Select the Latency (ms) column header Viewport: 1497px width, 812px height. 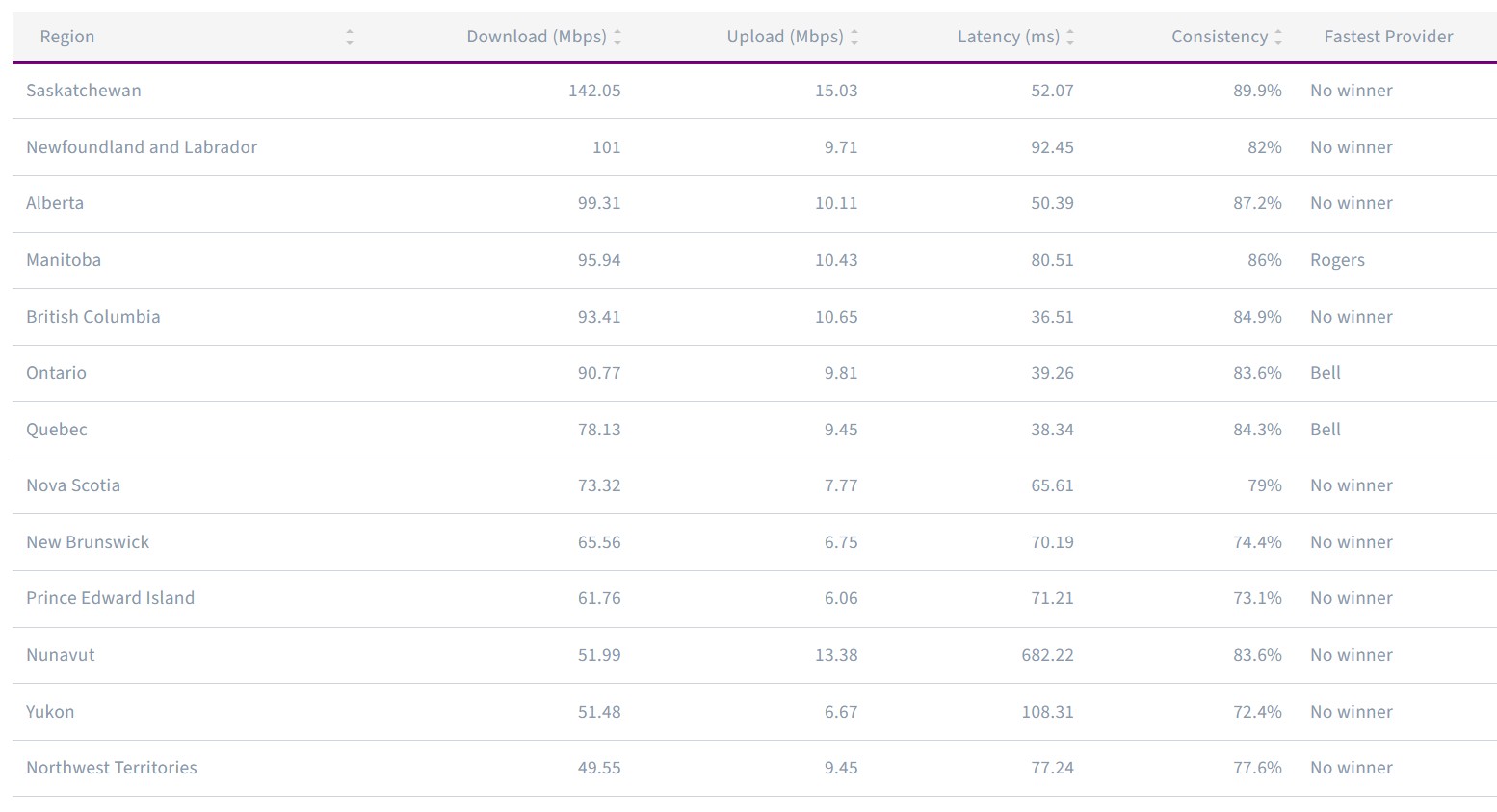point(1011,36)
